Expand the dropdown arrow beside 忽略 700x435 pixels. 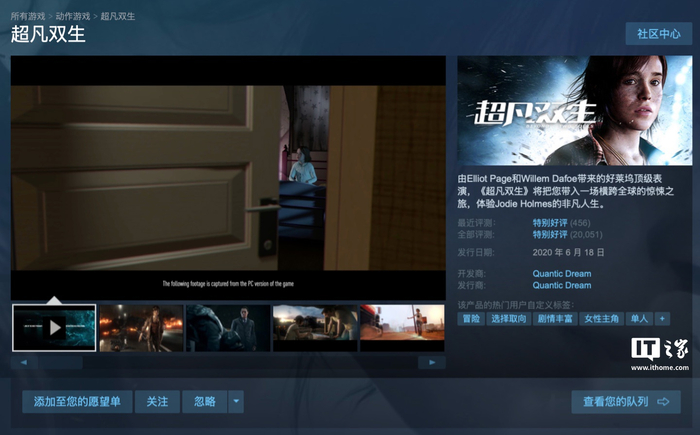coord(236,402)
